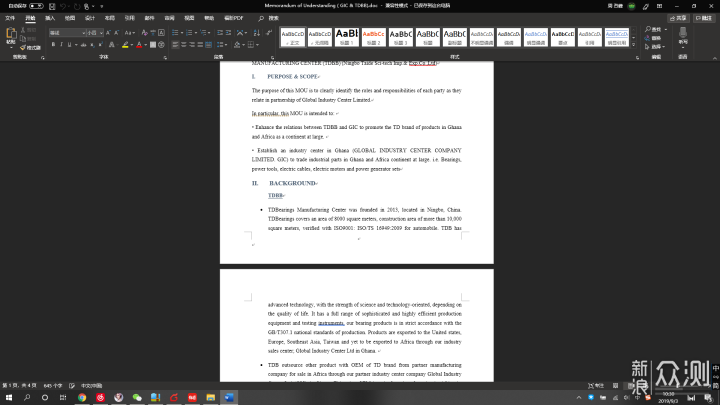Select the Heading 1 (标题 1) style

[347, 36]
